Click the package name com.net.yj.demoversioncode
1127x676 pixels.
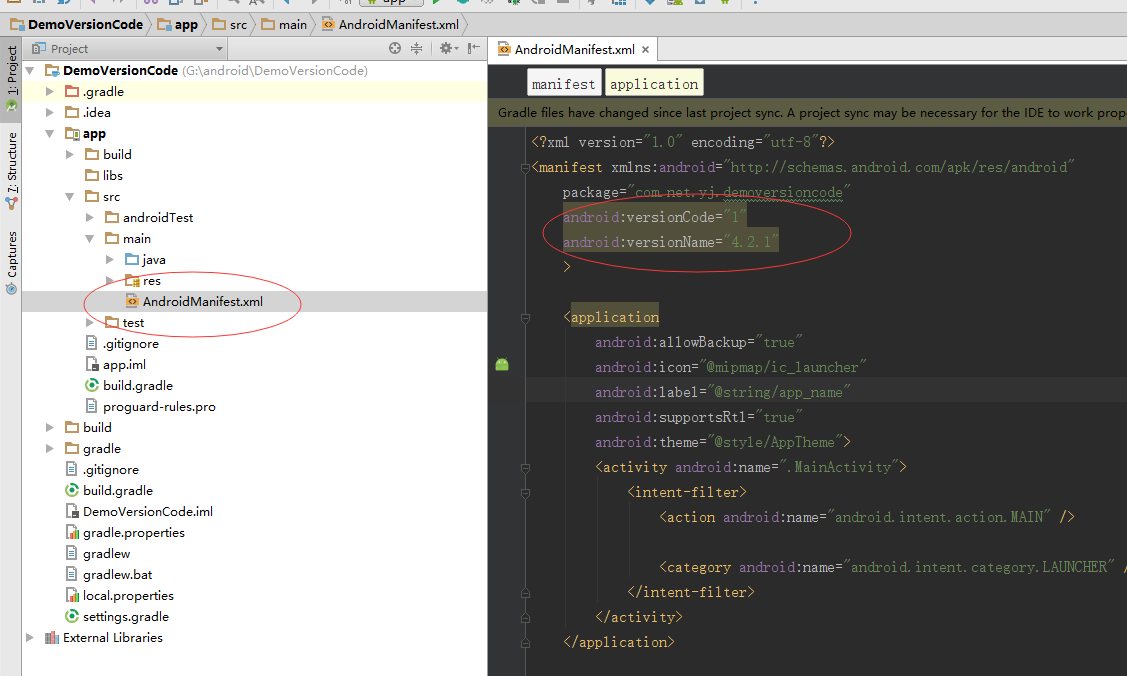739,193
